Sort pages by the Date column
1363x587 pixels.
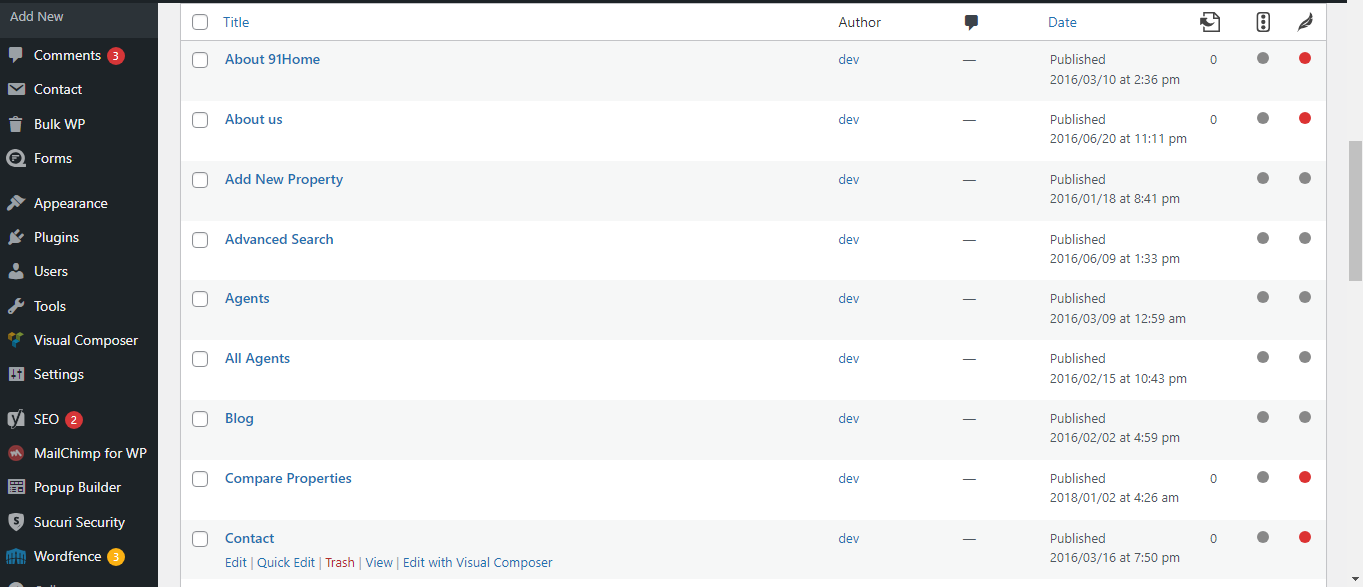(x=1062, y=22)
